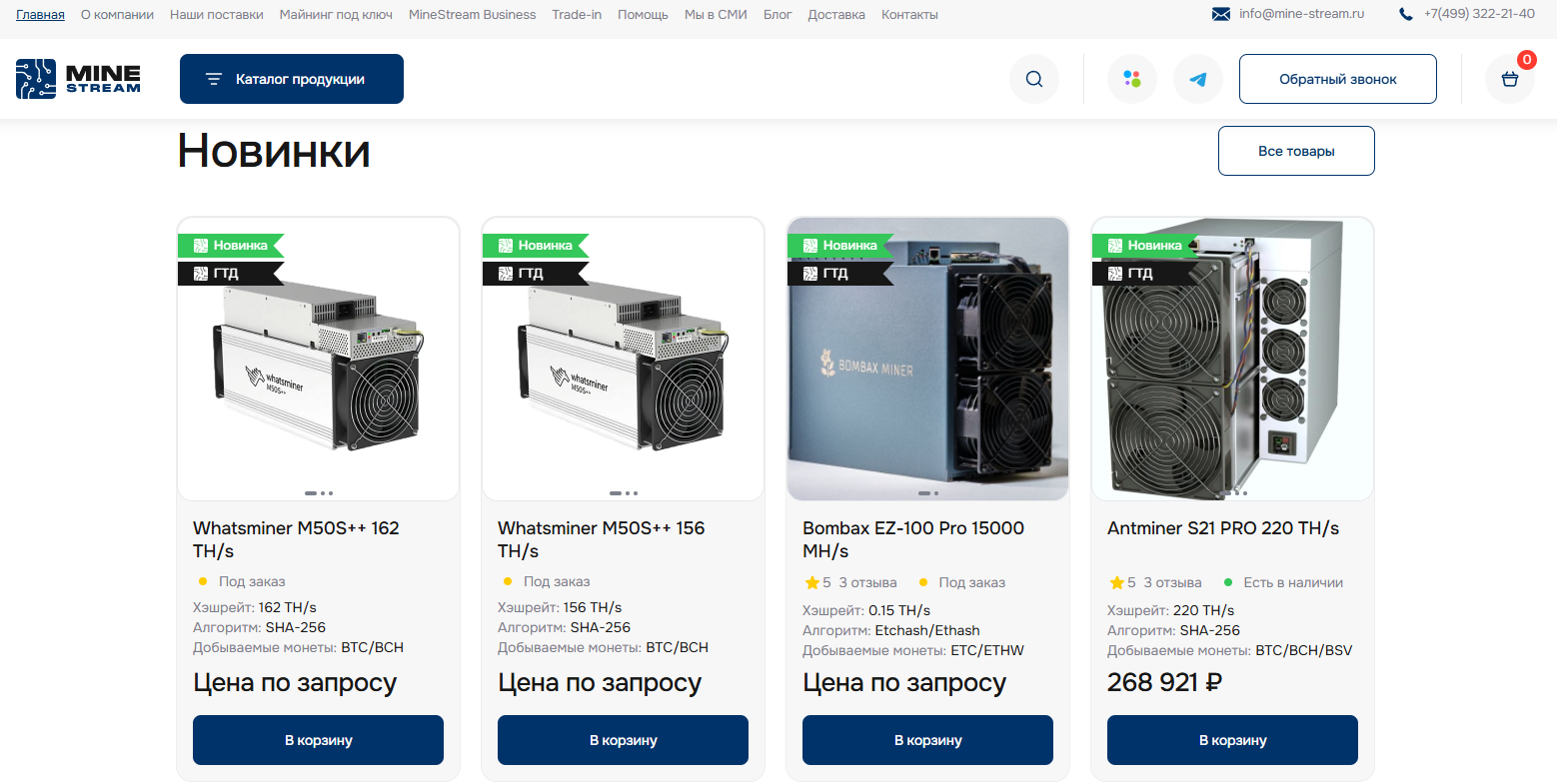Open the search magnifier icon
This screenshot has width=1557, height=784.
[x=1034, y=79]
